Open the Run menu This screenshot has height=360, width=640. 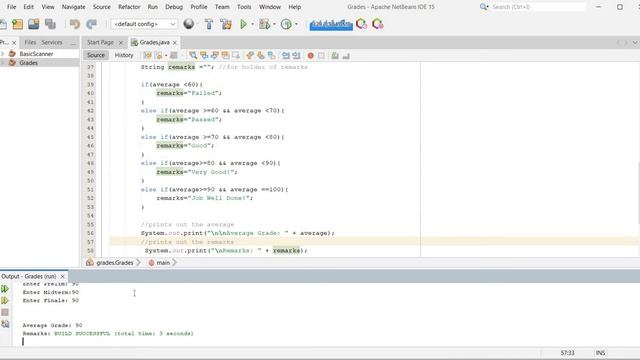tap(153, 7)
